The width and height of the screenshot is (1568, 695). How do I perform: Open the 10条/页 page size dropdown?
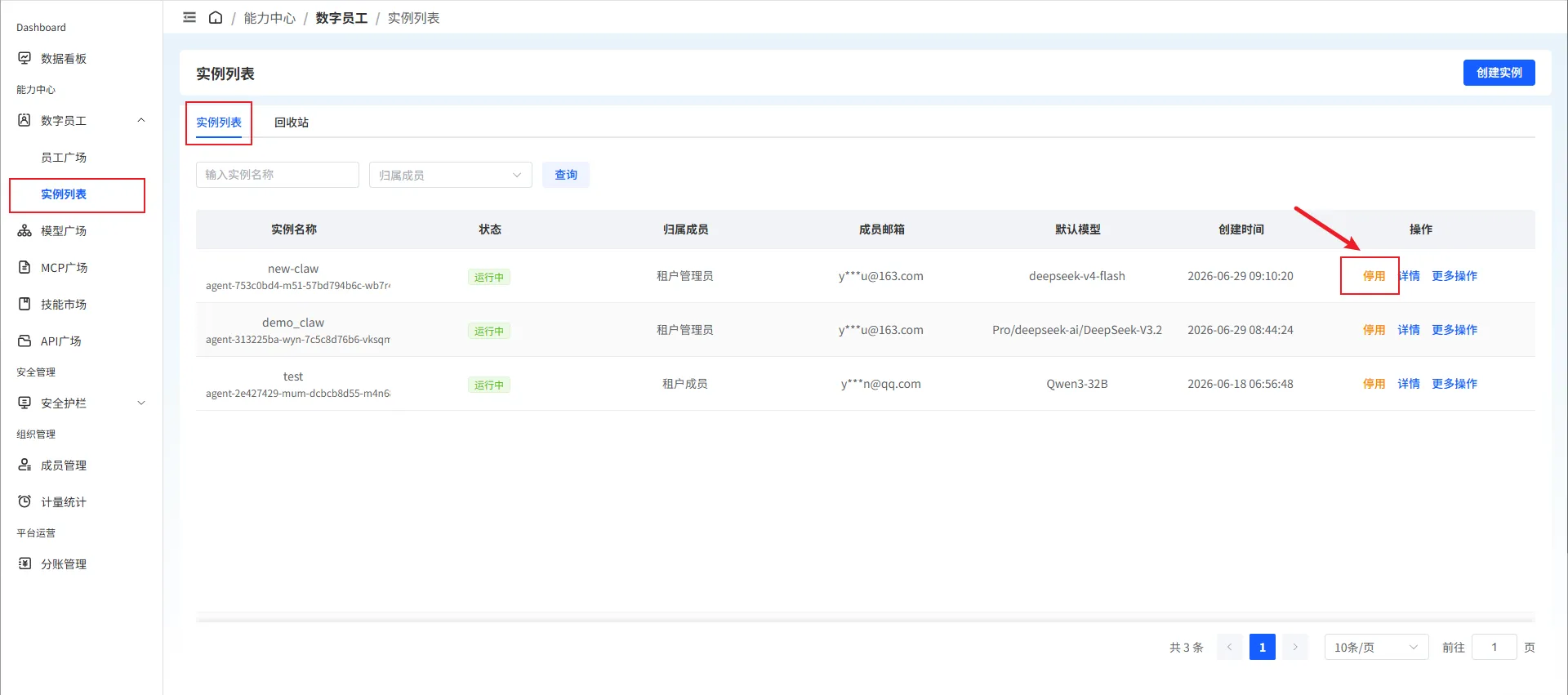[x=1376, y=647]
